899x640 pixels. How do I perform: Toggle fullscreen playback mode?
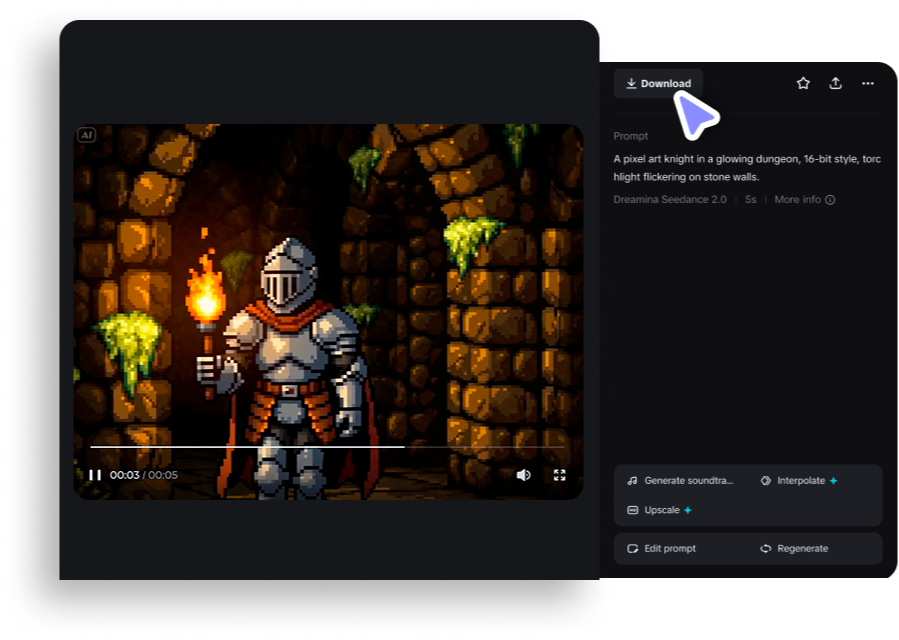[x=560, y=474]
